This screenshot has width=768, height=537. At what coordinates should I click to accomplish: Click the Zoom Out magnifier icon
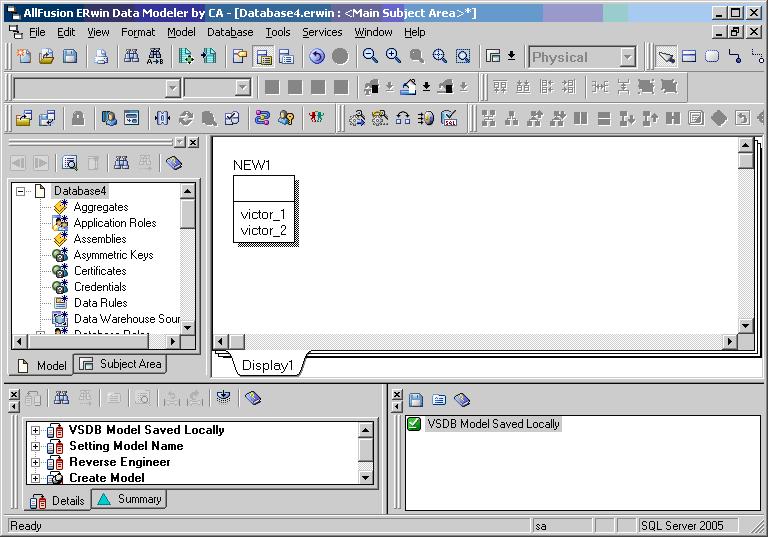[370, 56]
